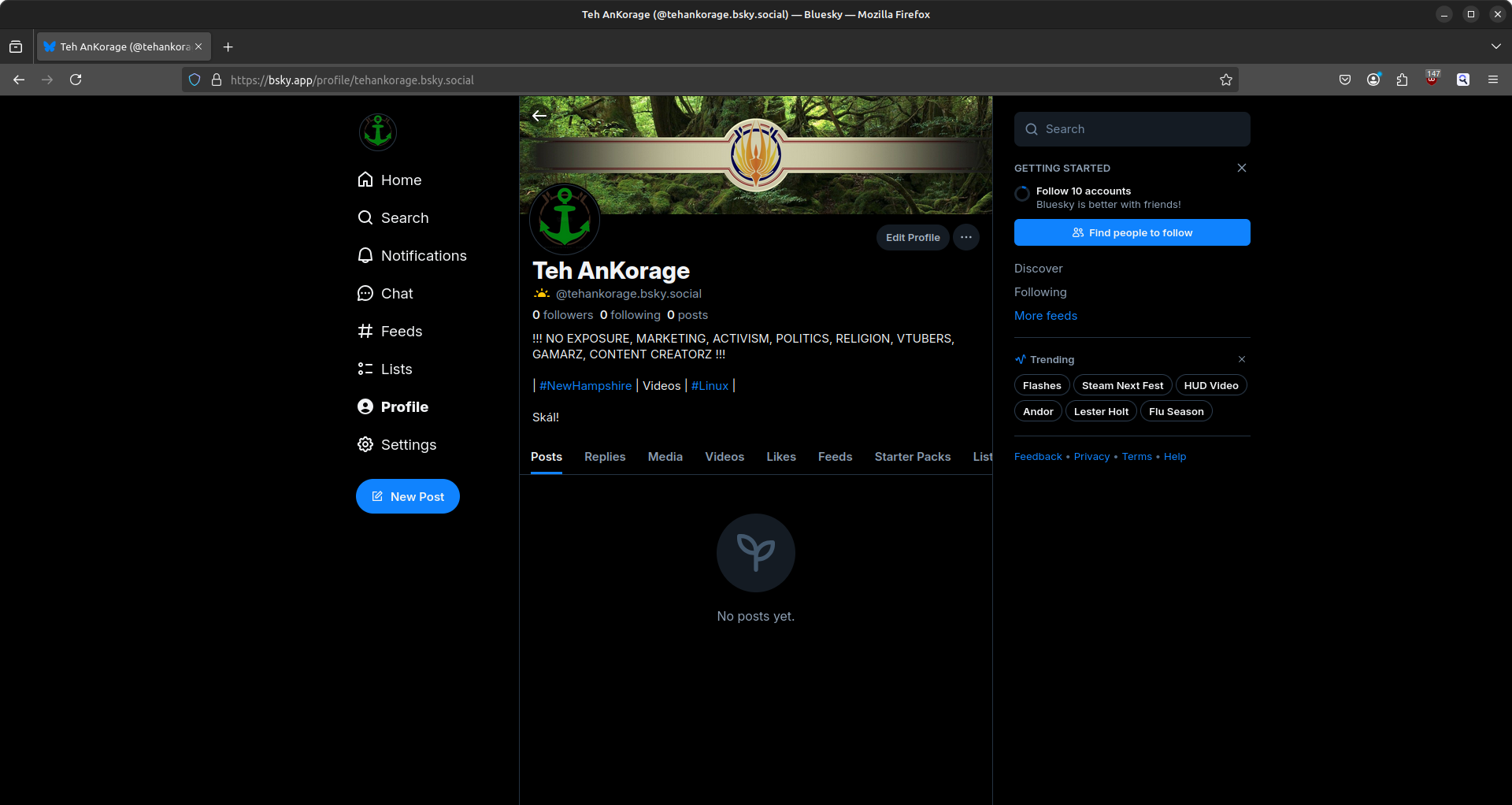Image resolution: width=1512 pixels, height=805 pixels.
Task: Open the Flashes trending topic
Action: coord(1042,385)
